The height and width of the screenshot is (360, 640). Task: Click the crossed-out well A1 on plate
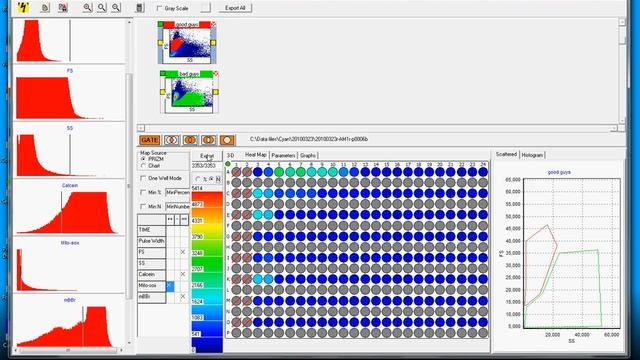(236, 172)
